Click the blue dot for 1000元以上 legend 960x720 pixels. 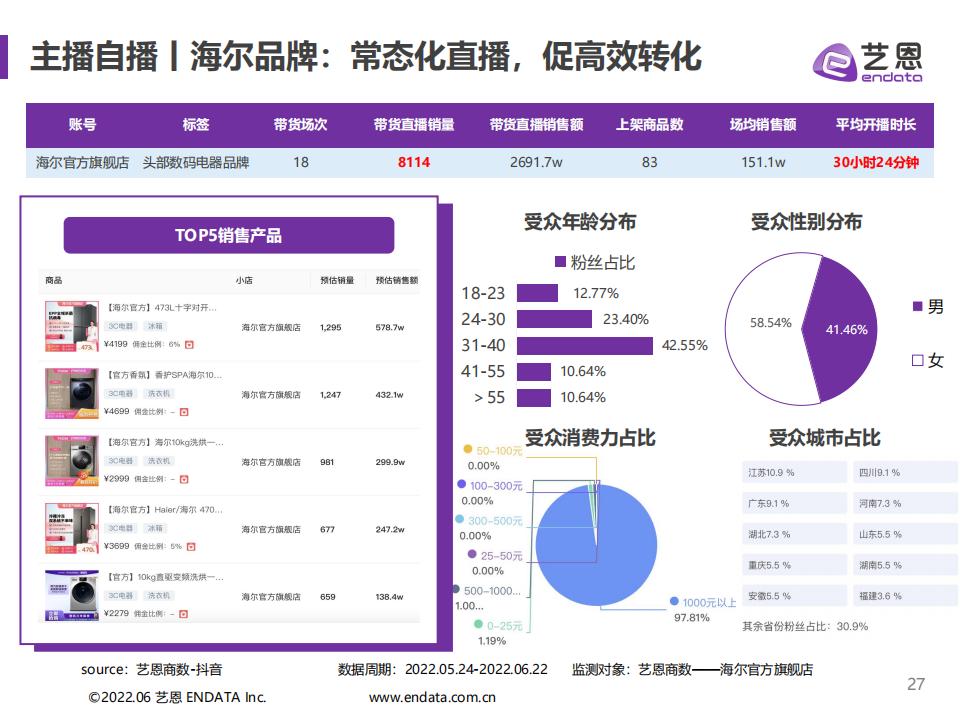pos(674,601)
